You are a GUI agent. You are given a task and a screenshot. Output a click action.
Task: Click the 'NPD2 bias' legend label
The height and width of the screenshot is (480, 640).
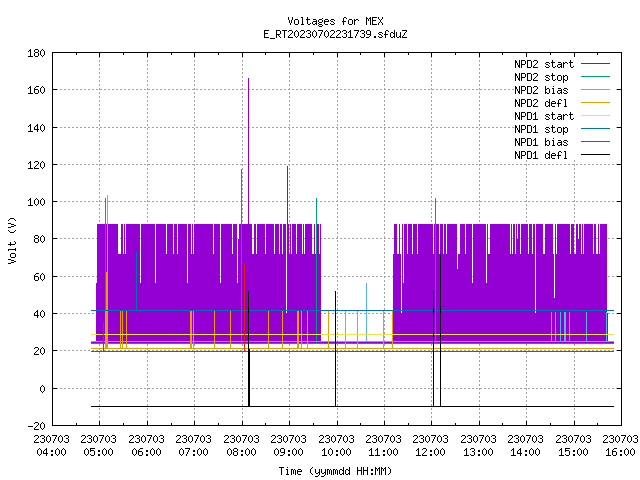click(x=541, y=90)
